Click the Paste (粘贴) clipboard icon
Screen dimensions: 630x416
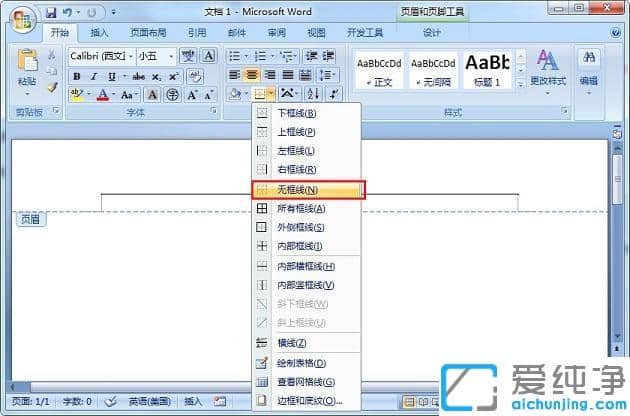(x=28, y=66)
